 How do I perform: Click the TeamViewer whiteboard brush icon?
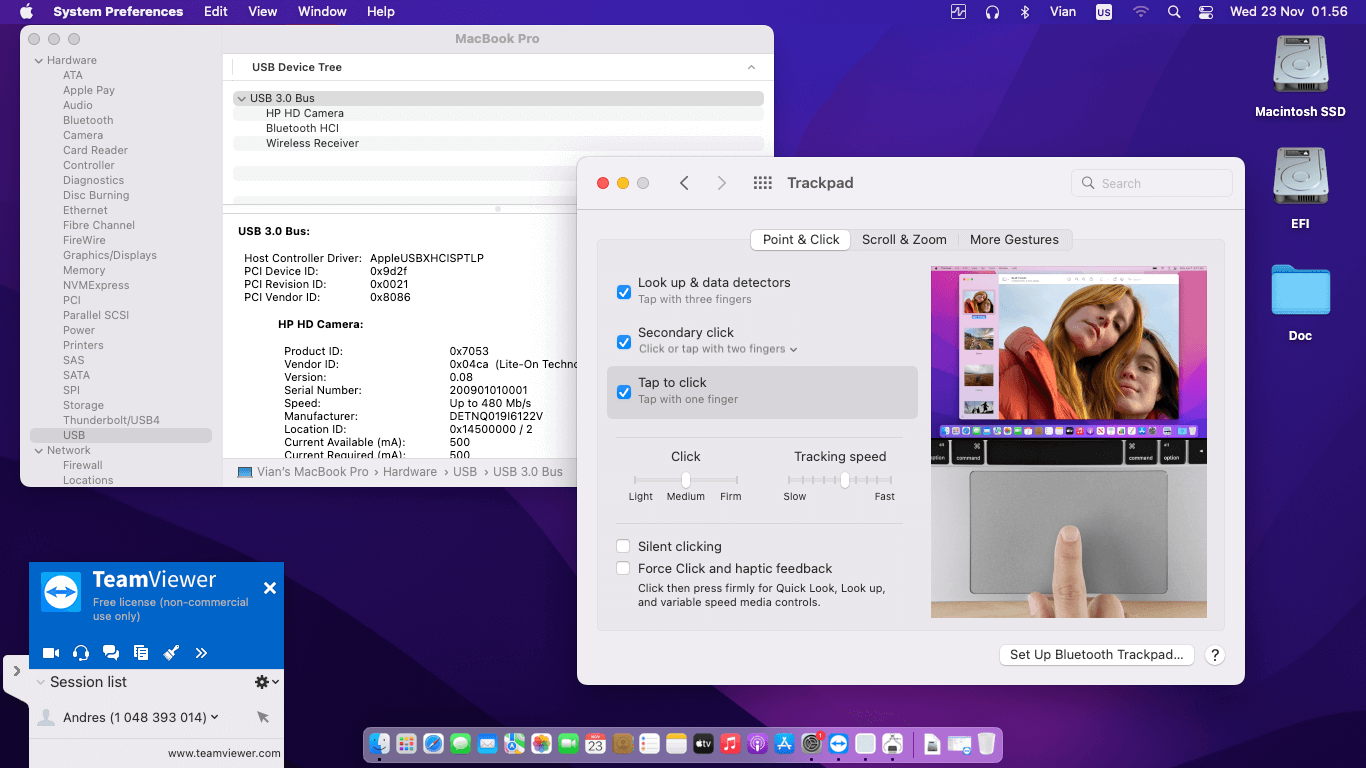click(x=171, y=653)
